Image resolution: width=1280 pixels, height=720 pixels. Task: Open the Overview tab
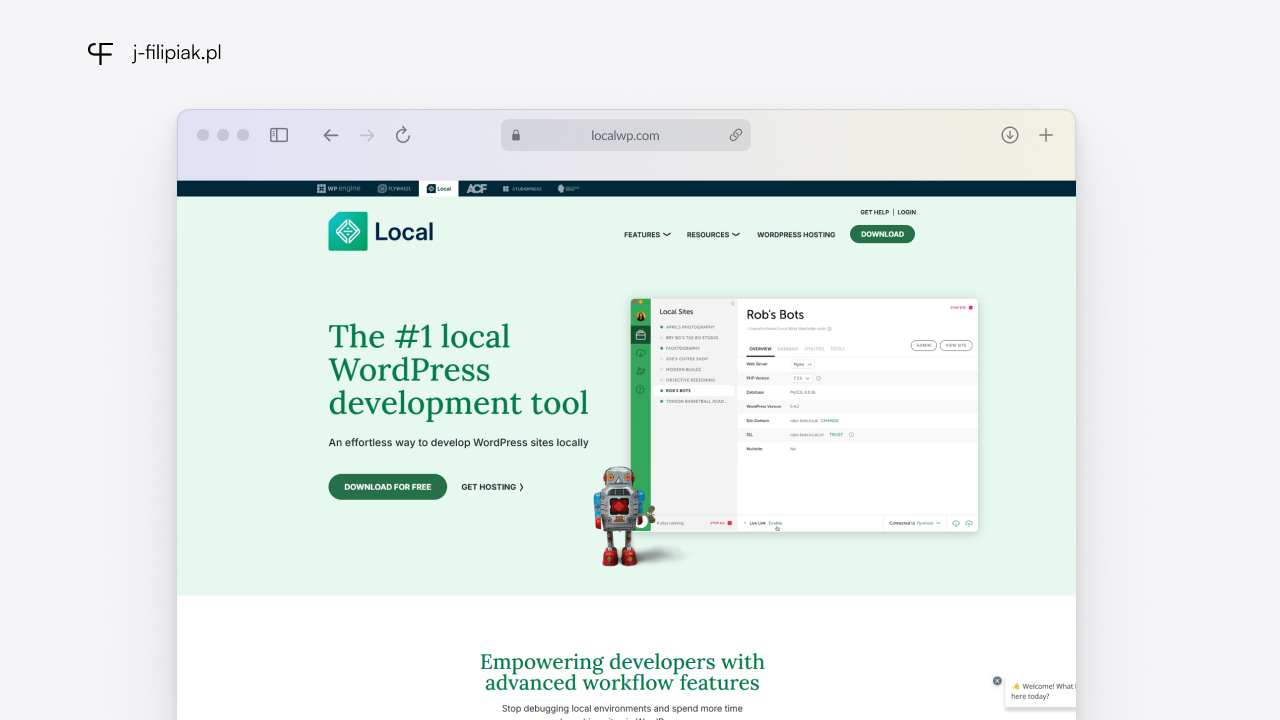point(760,349)
